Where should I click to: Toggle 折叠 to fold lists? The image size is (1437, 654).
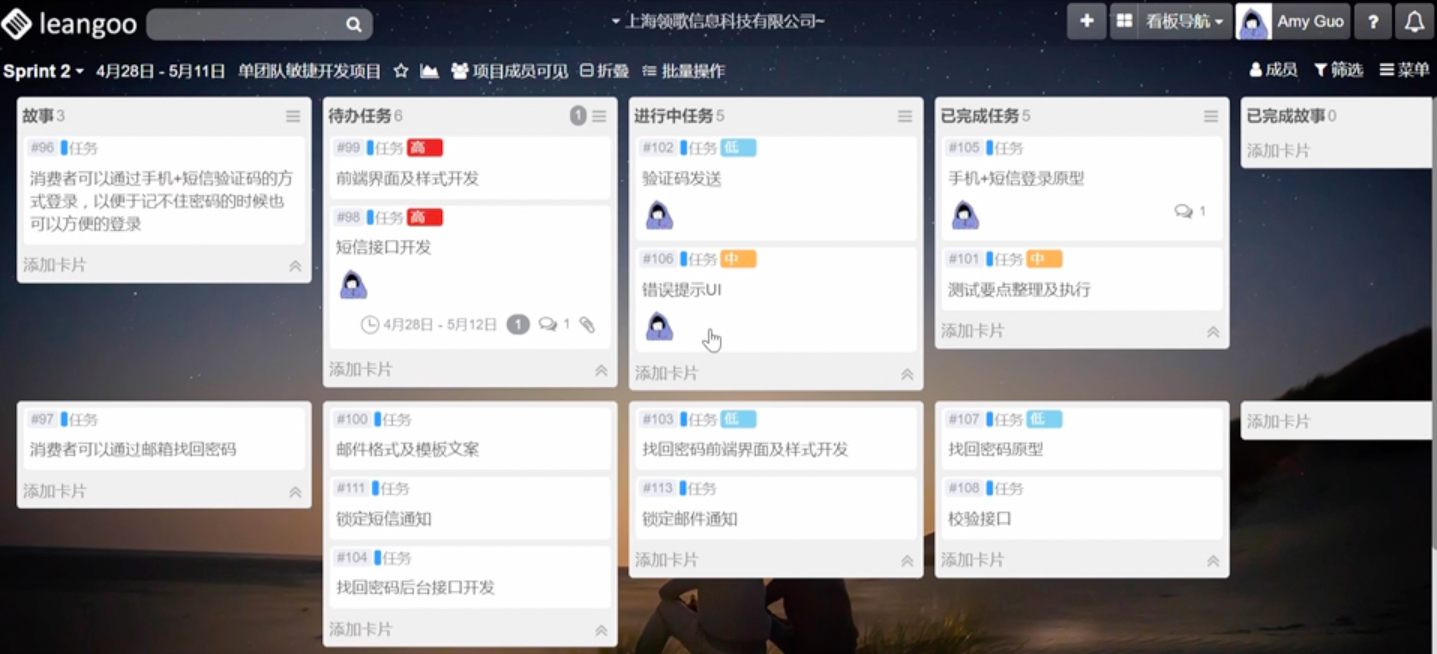click(x=604, y=71)
